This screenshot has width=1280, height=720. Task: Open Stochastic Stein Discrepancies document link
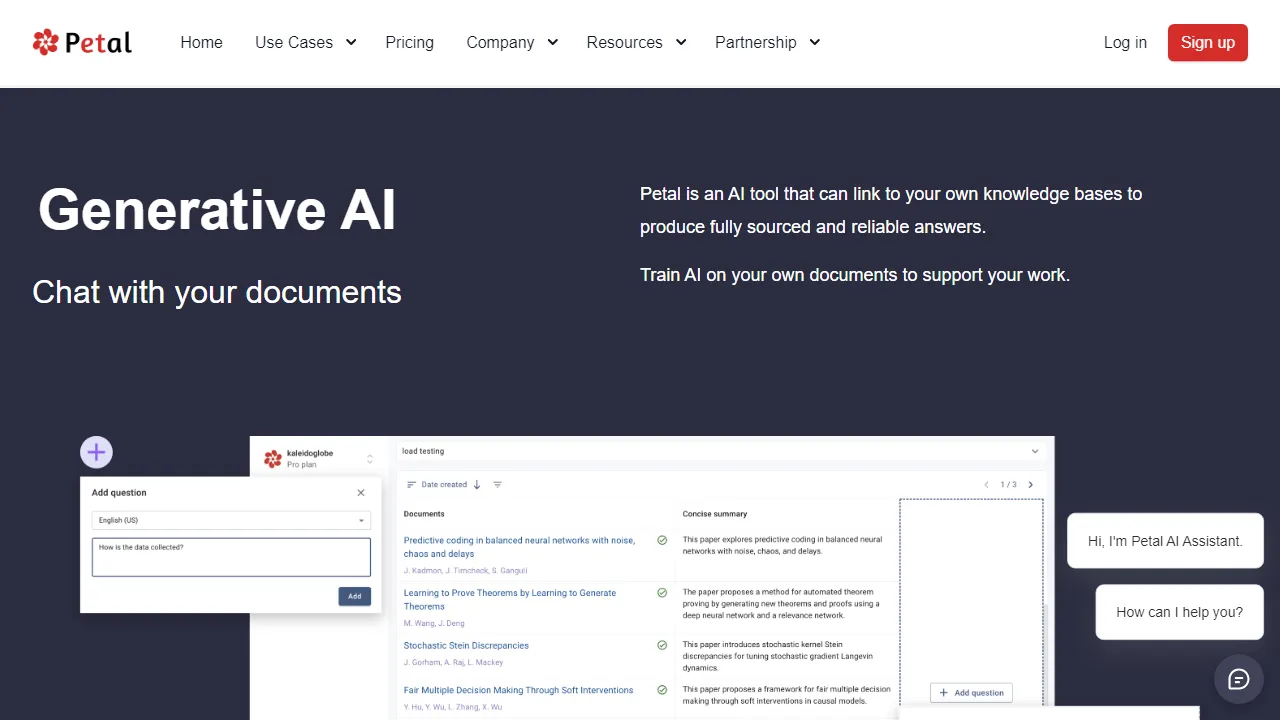(466, 646)
